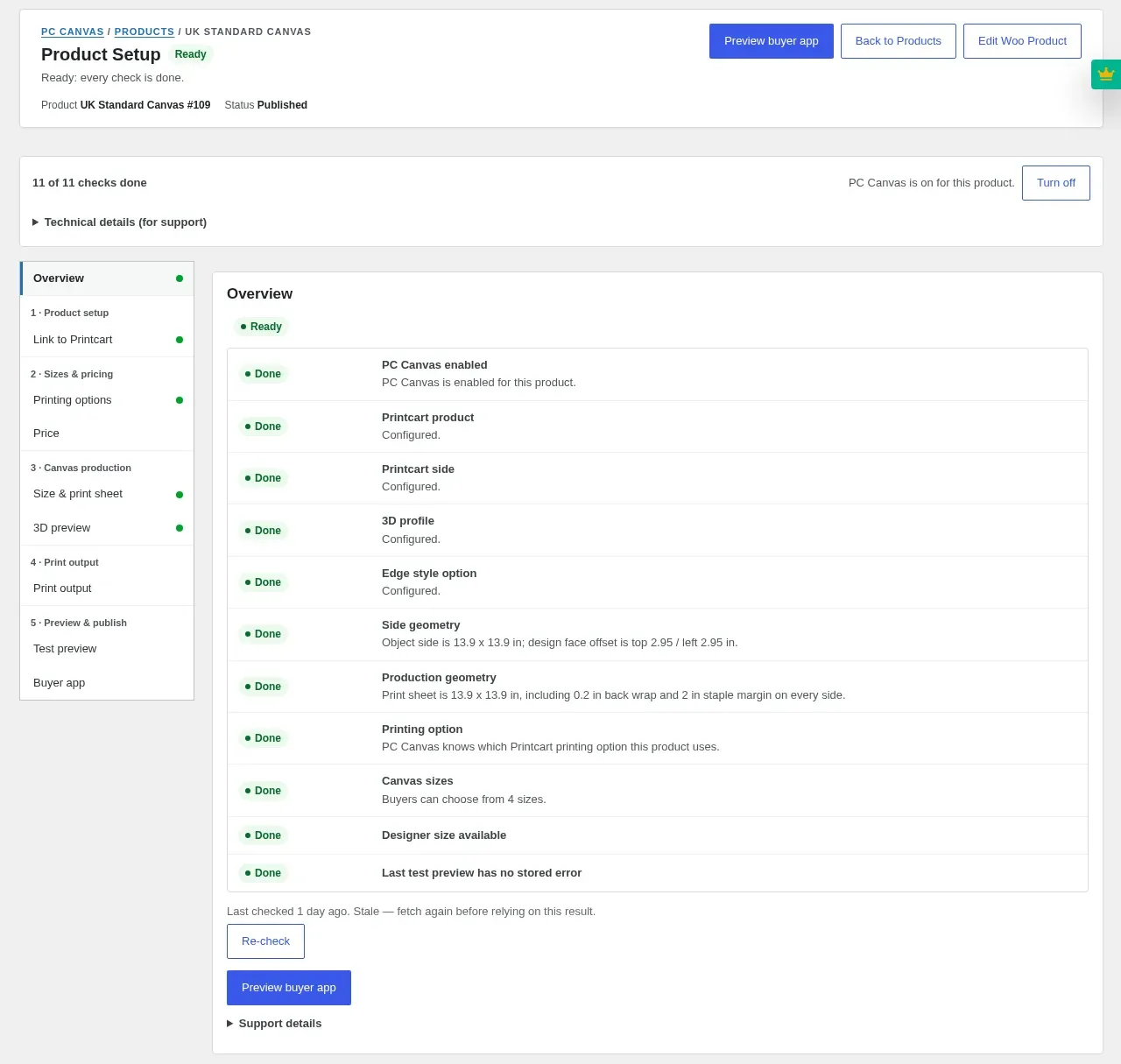Click 'Printing option' check title
Screen dimensions: 1121x1064
point(422,729)
